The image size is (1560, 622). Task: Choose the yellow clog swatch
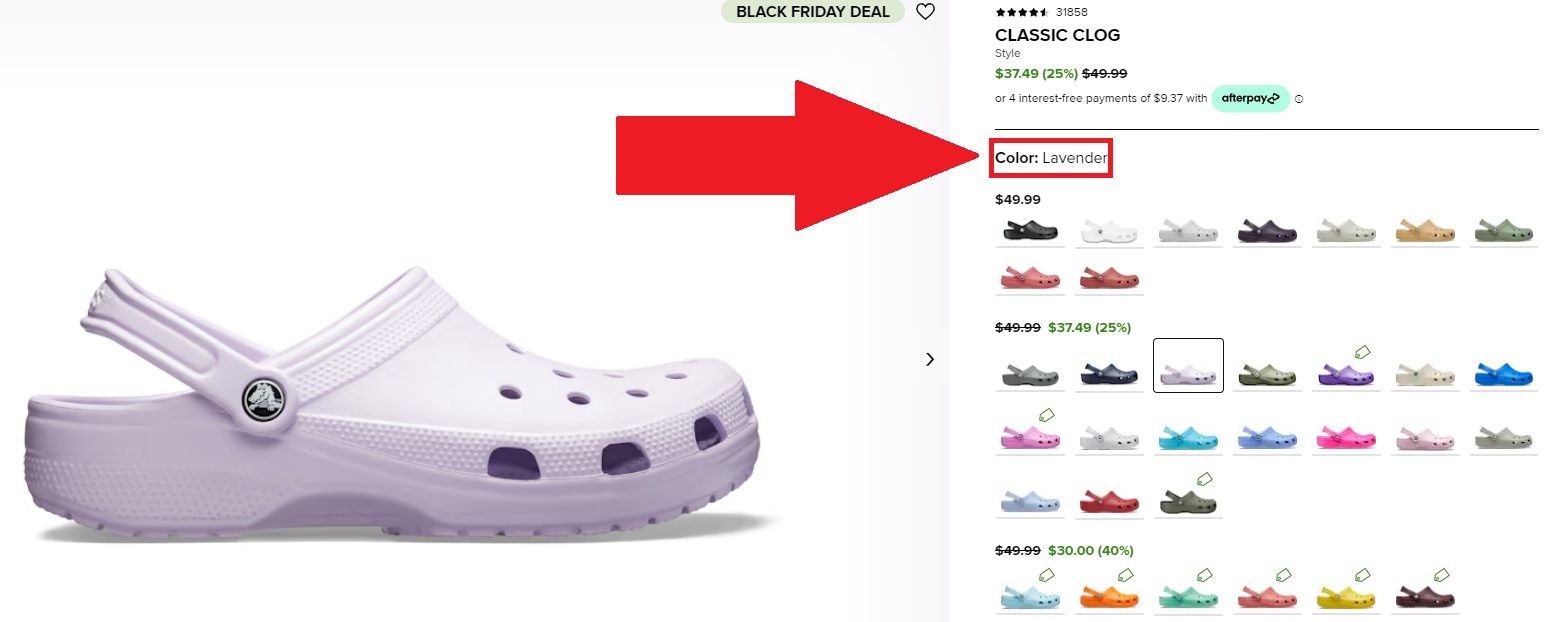pos(1345,597)
